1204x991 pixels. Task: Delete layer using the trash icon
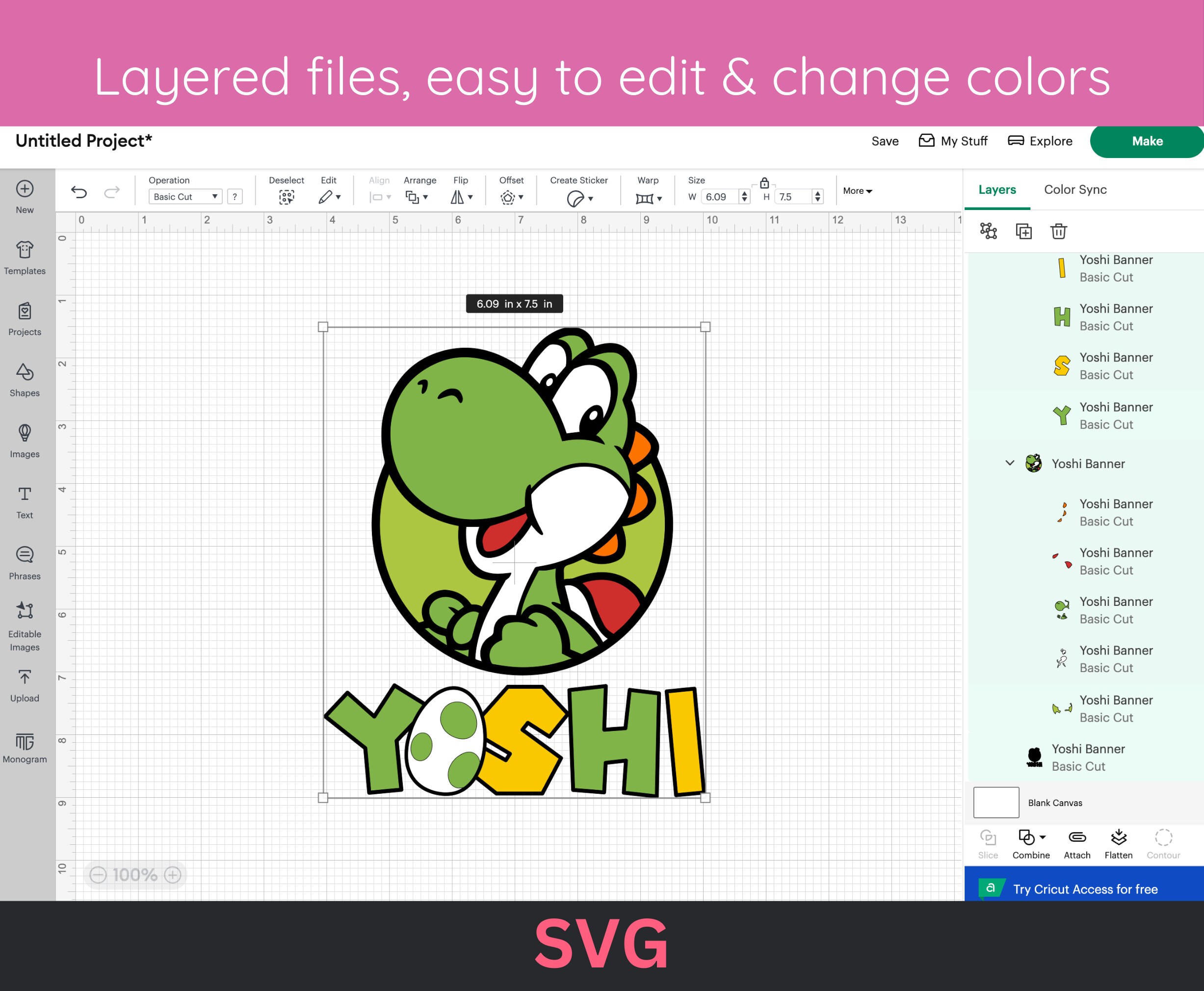(x=1059, y=232)
